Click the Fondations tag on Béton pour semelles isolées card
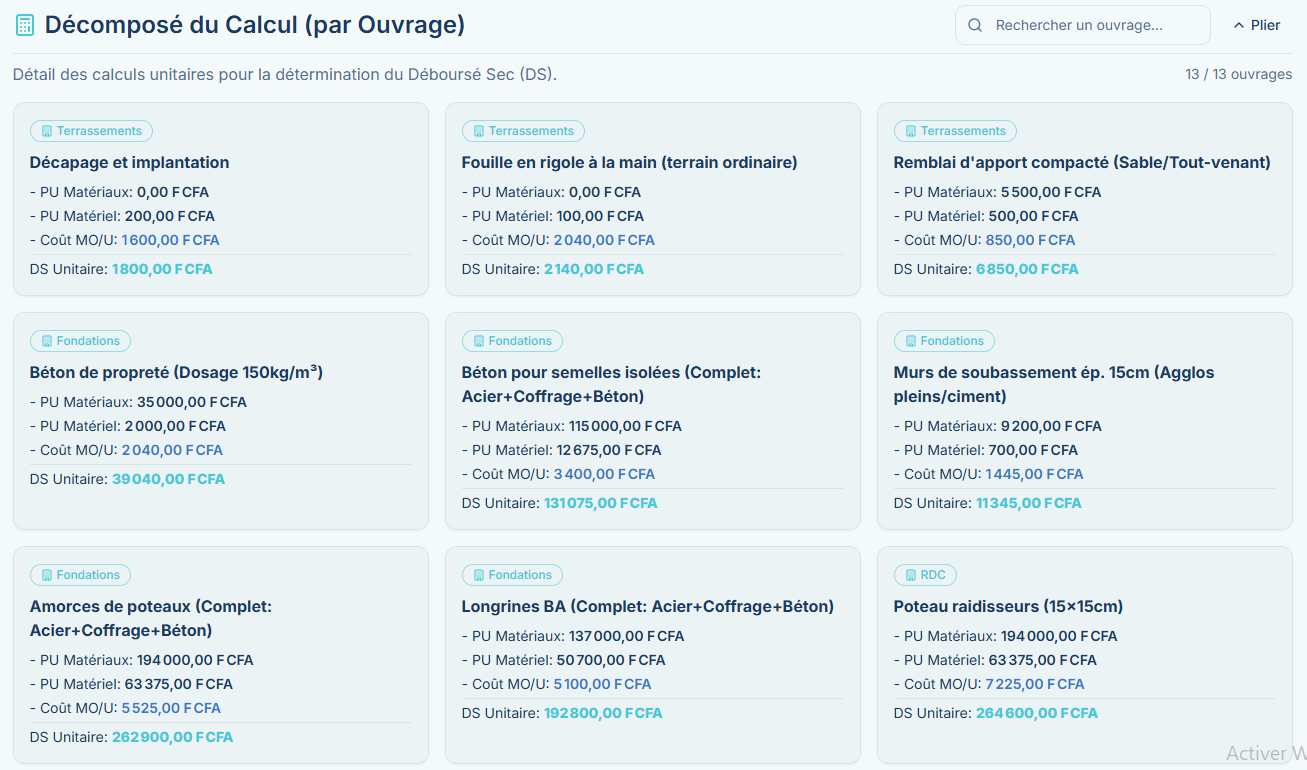This screenshot has width=1307, height=770. click(x=512, y=341)
